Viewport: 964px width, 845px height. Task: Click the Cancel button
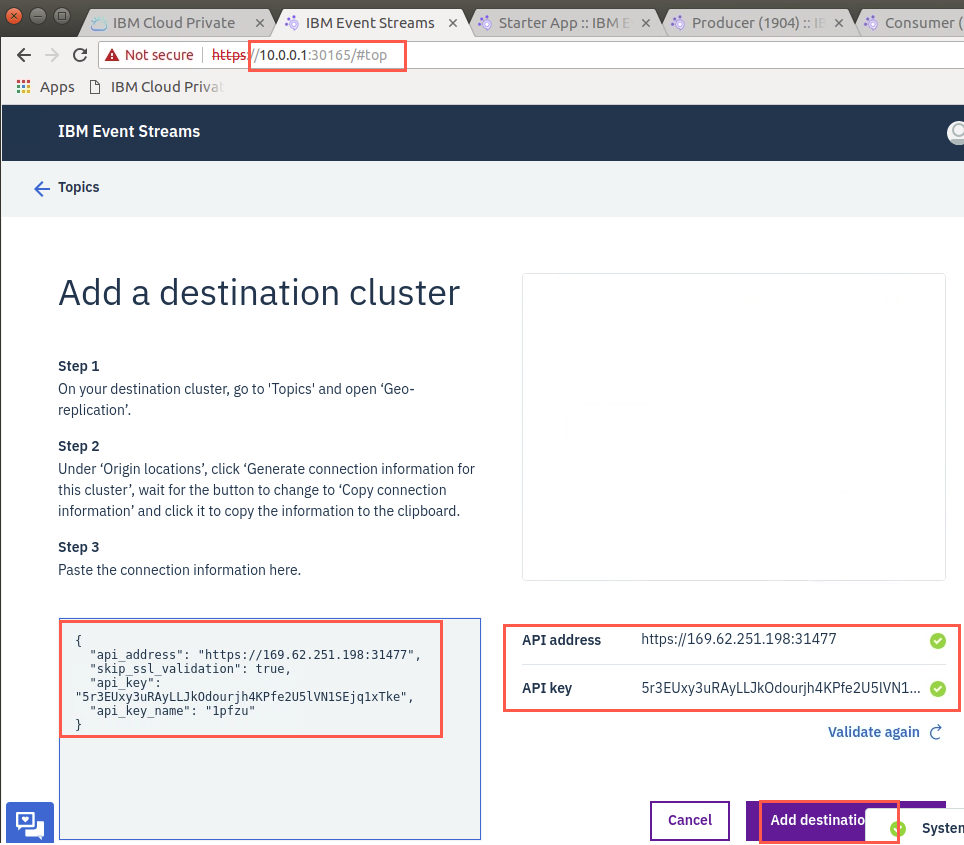click(690, 820)
